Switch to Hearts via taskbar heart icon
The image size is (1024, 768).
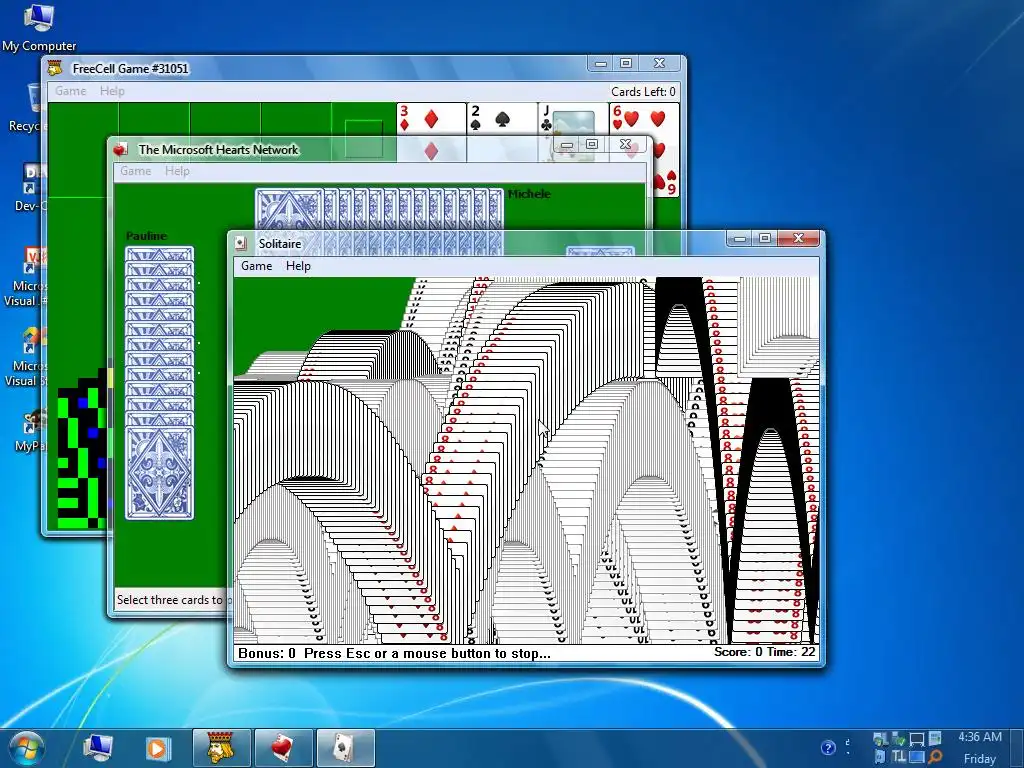point(283,748)
